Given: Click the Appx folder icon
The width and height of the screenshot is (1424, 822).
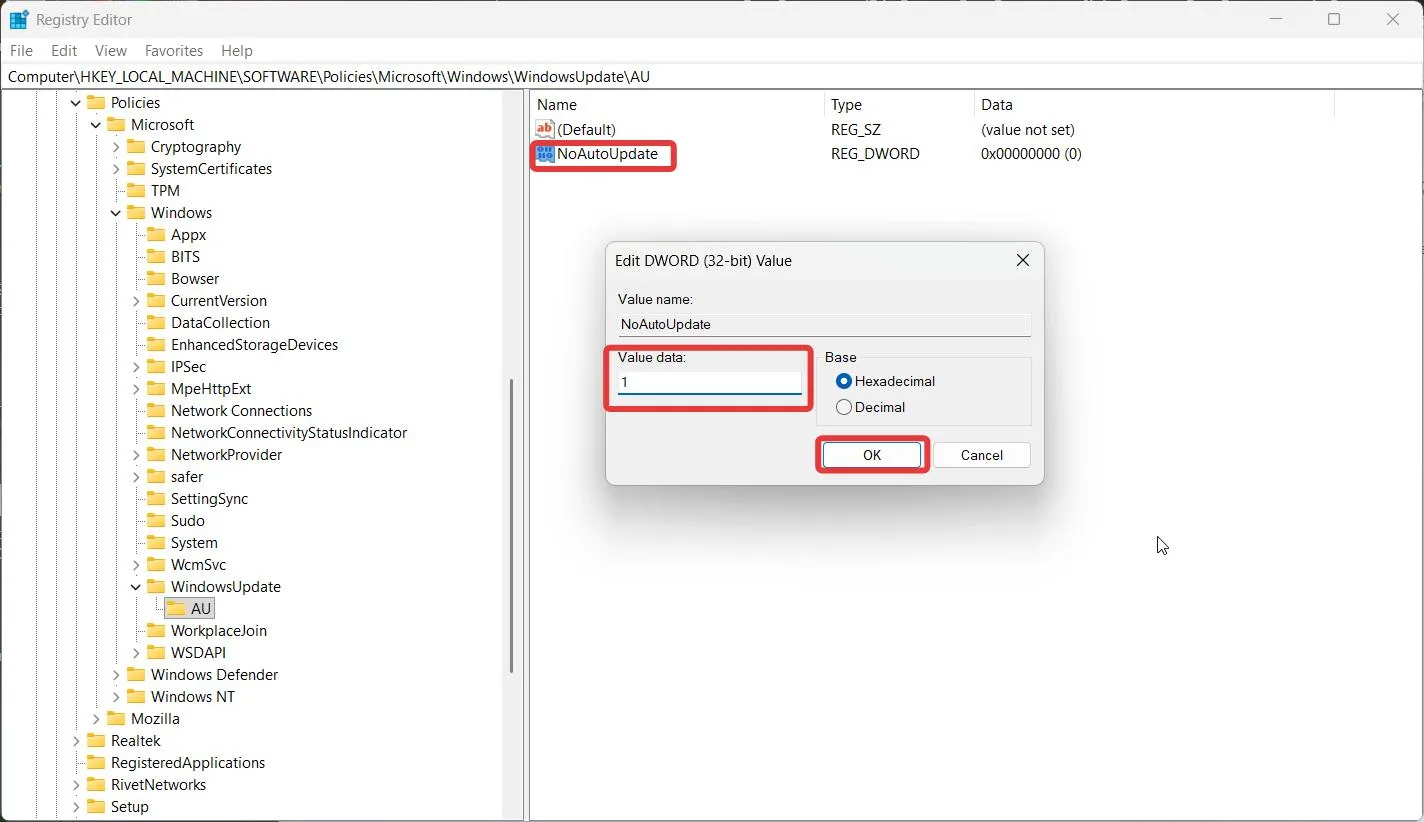Looking at the screenshot, I should click(x=156, y=234).
